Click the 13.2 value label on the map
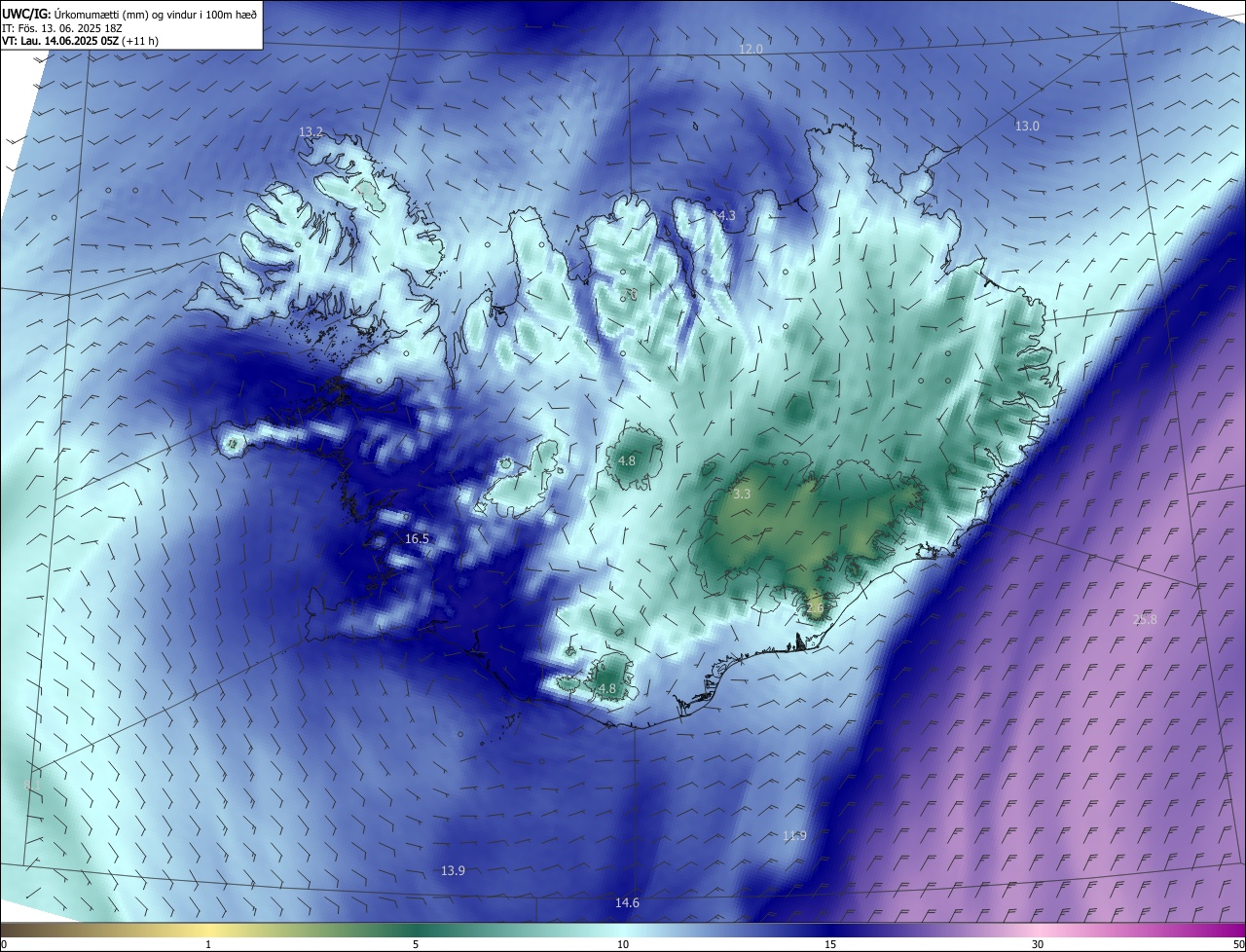The image size is (1246, 952). pyautogui.click(x=311, y=131)
